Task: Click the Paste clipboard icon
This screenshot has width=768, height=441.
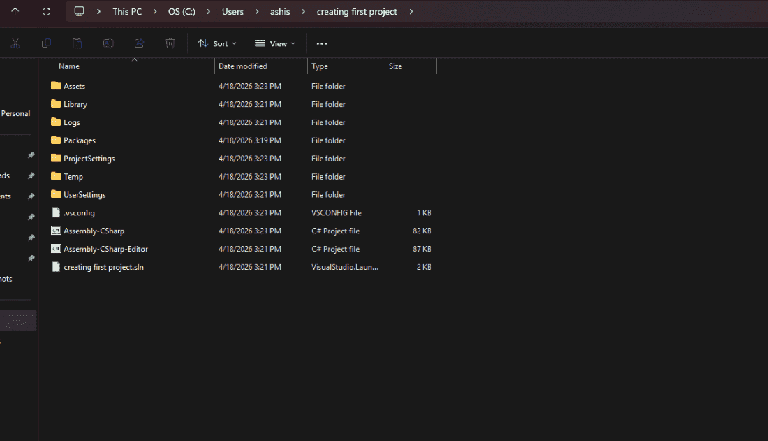Action: 77,44
